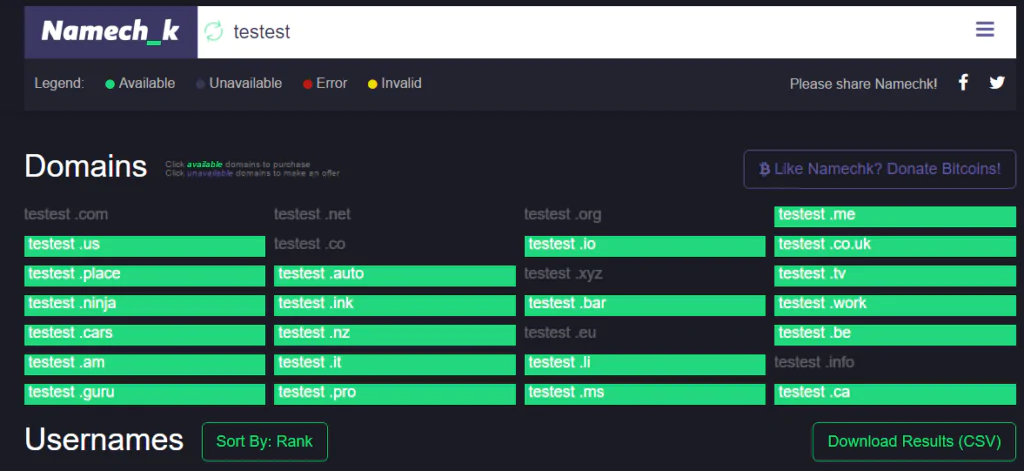
Task: Purchase available testest .ms domain
Action: 645,395
